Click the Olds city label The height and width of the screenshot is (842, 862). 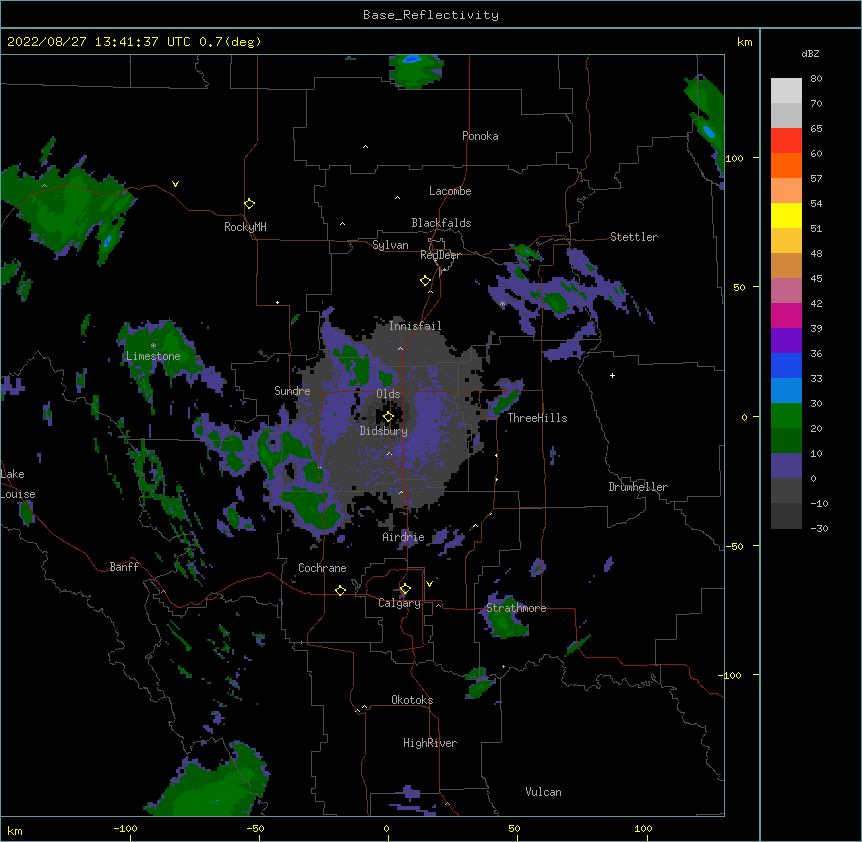pyautogui.click(x=388, y=394)
